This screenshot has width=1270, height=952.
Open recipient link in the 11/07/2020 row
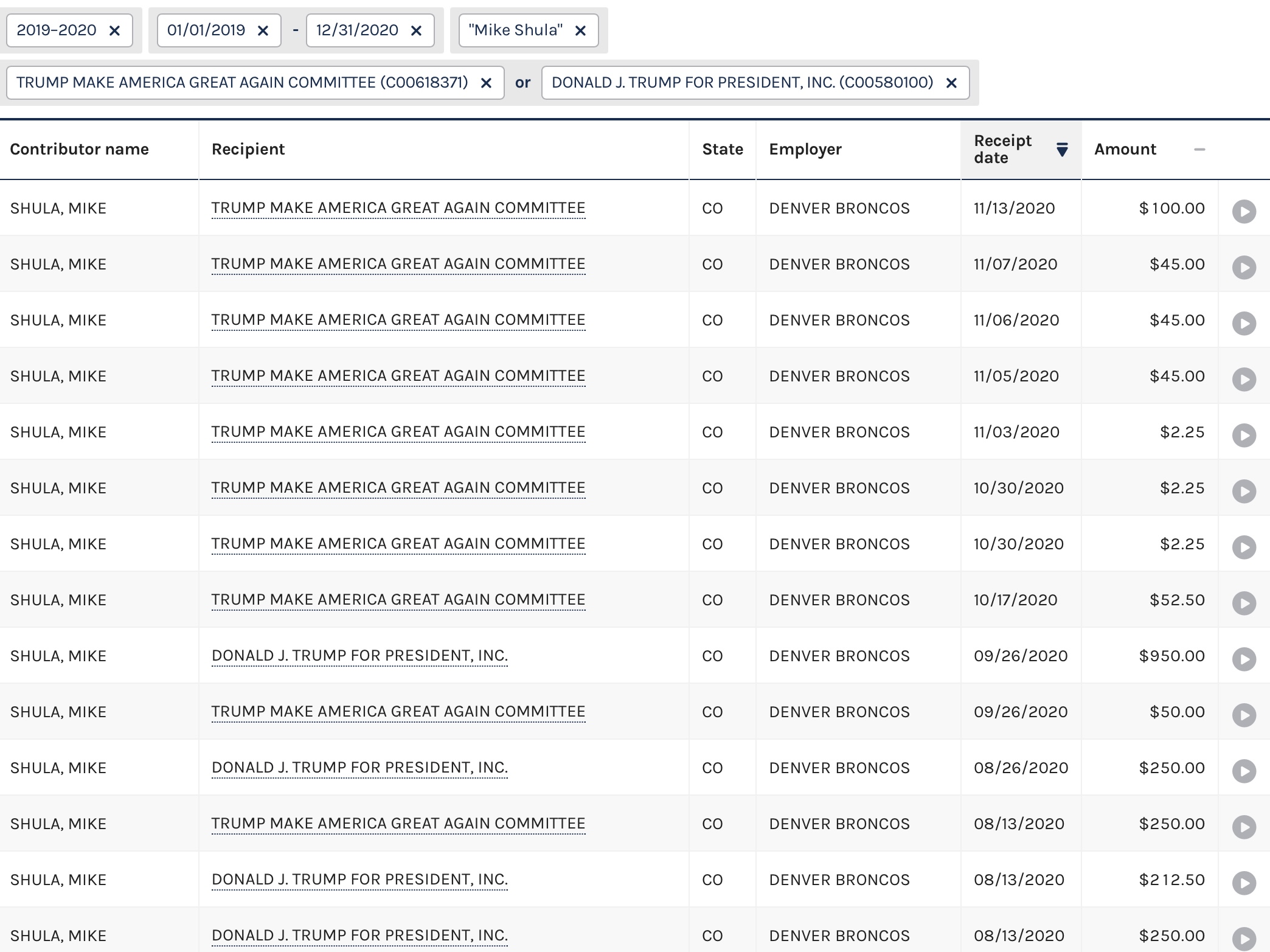pos(398,264)
